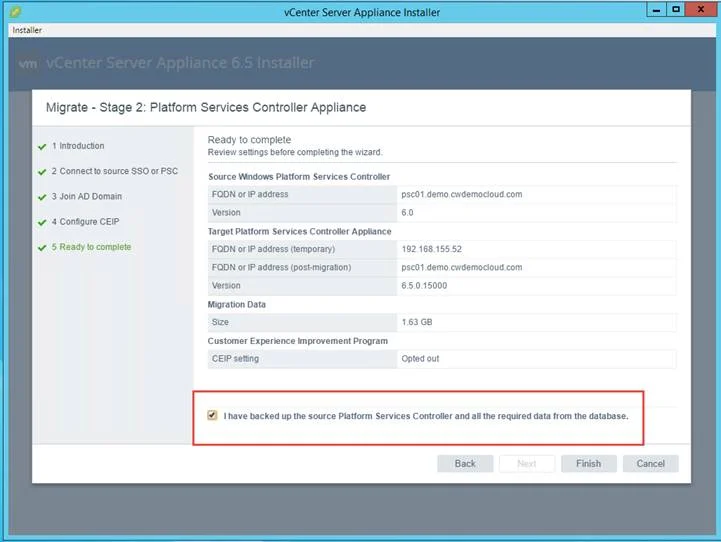Click the disabled Next button
The width and height of the screenshot is (721, 542).
(527, 463)
